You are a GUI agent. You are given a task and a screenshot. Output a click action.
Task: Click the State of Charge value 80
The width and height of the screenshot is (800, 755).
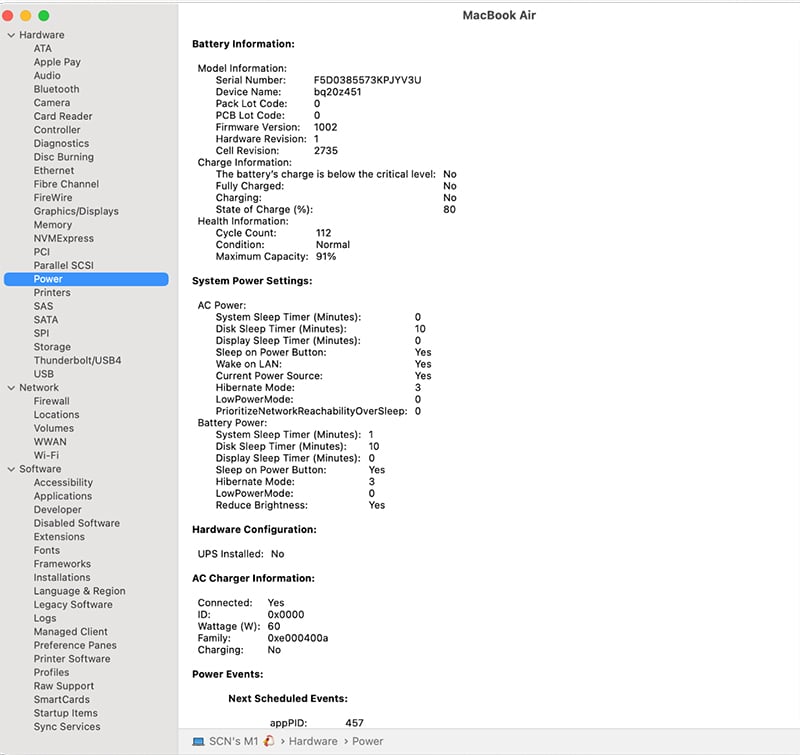[x=449, y=210]
